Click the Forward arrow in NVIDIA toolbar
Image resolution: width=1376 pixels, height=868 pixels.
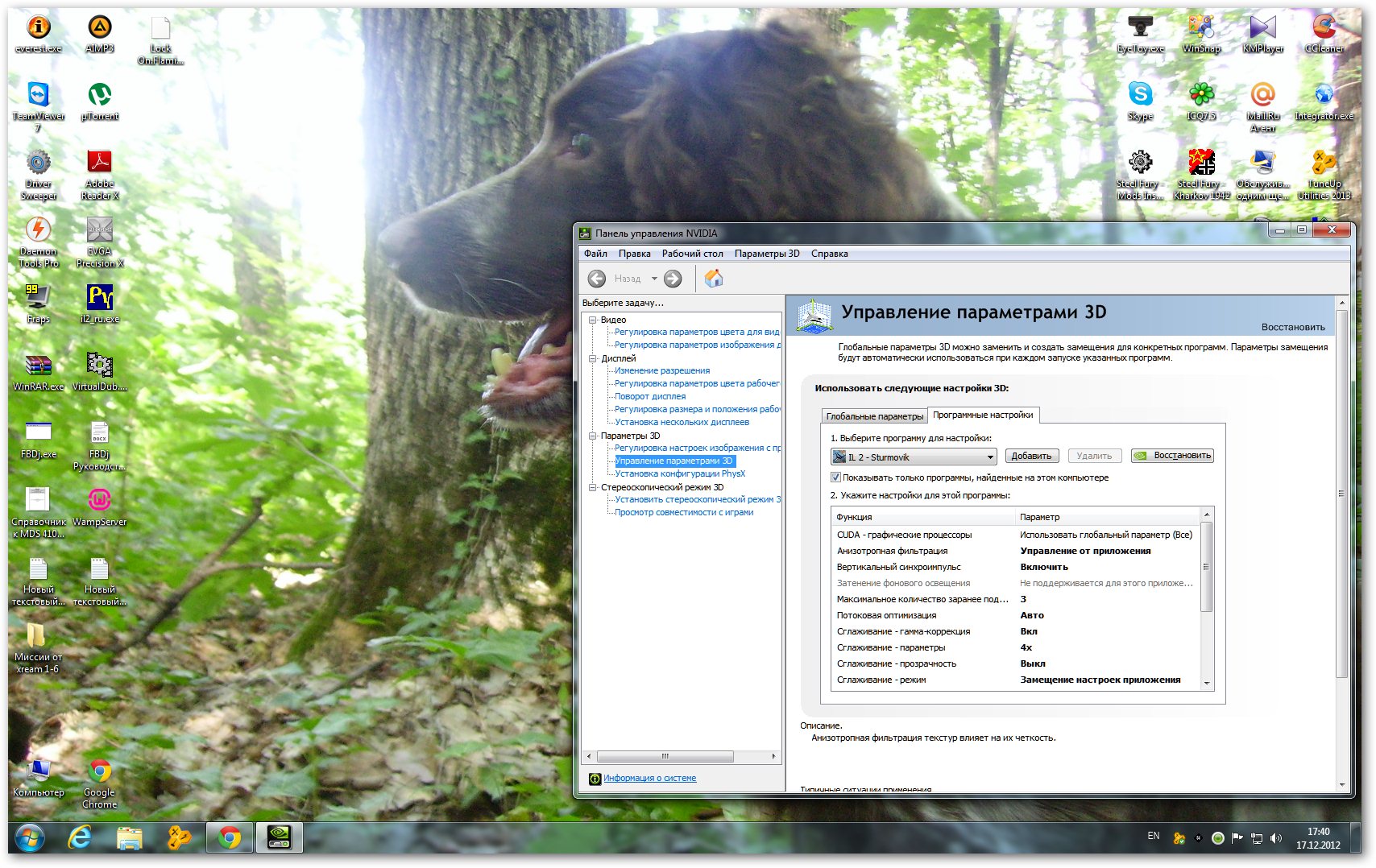(x=673, y=279)
